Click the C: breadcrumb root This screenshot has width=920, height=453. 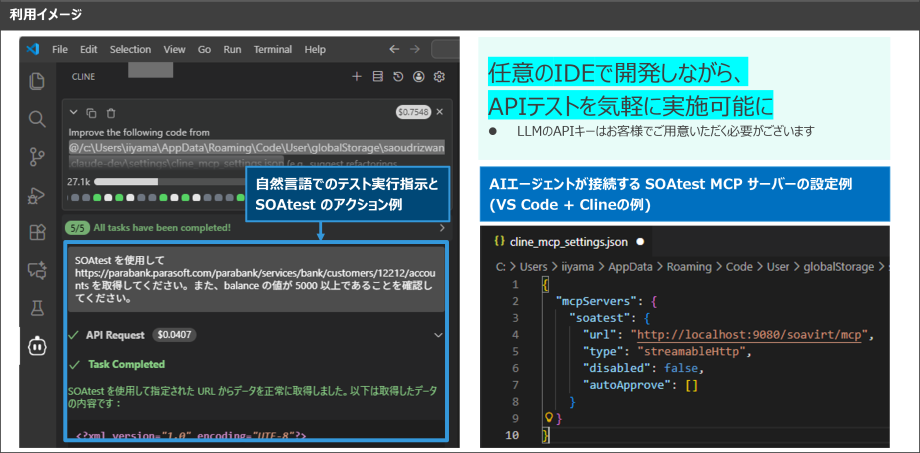coord(501,266)
